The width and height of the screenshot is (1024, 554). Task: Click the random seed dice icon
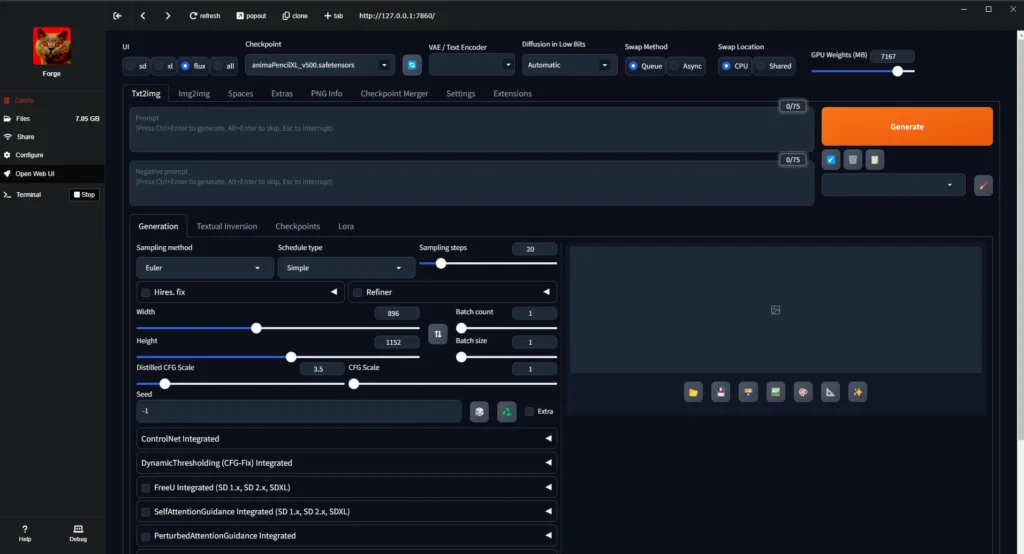click(479, 411)
